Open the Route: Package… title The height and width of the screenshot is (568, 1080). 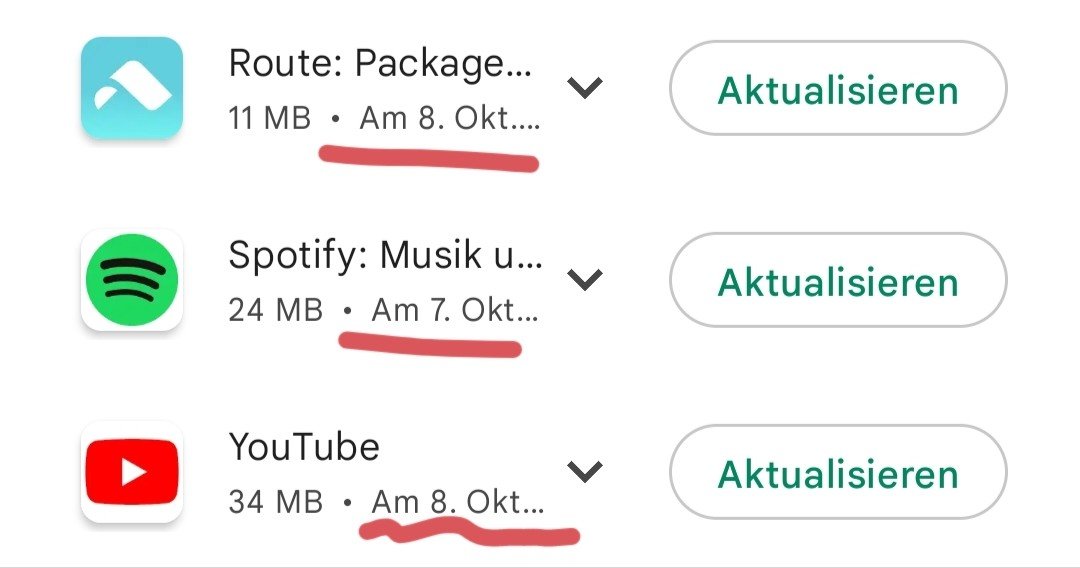[x=380, y=64]
